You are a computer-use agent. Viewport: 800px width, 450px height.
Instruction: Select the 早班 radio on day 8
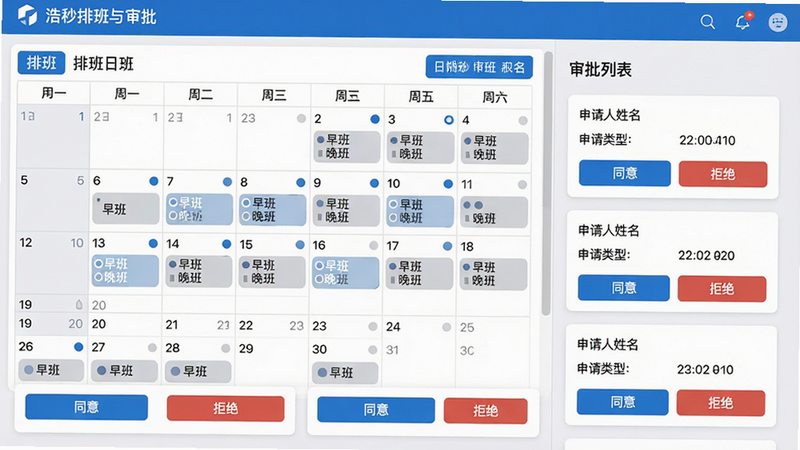246,203
